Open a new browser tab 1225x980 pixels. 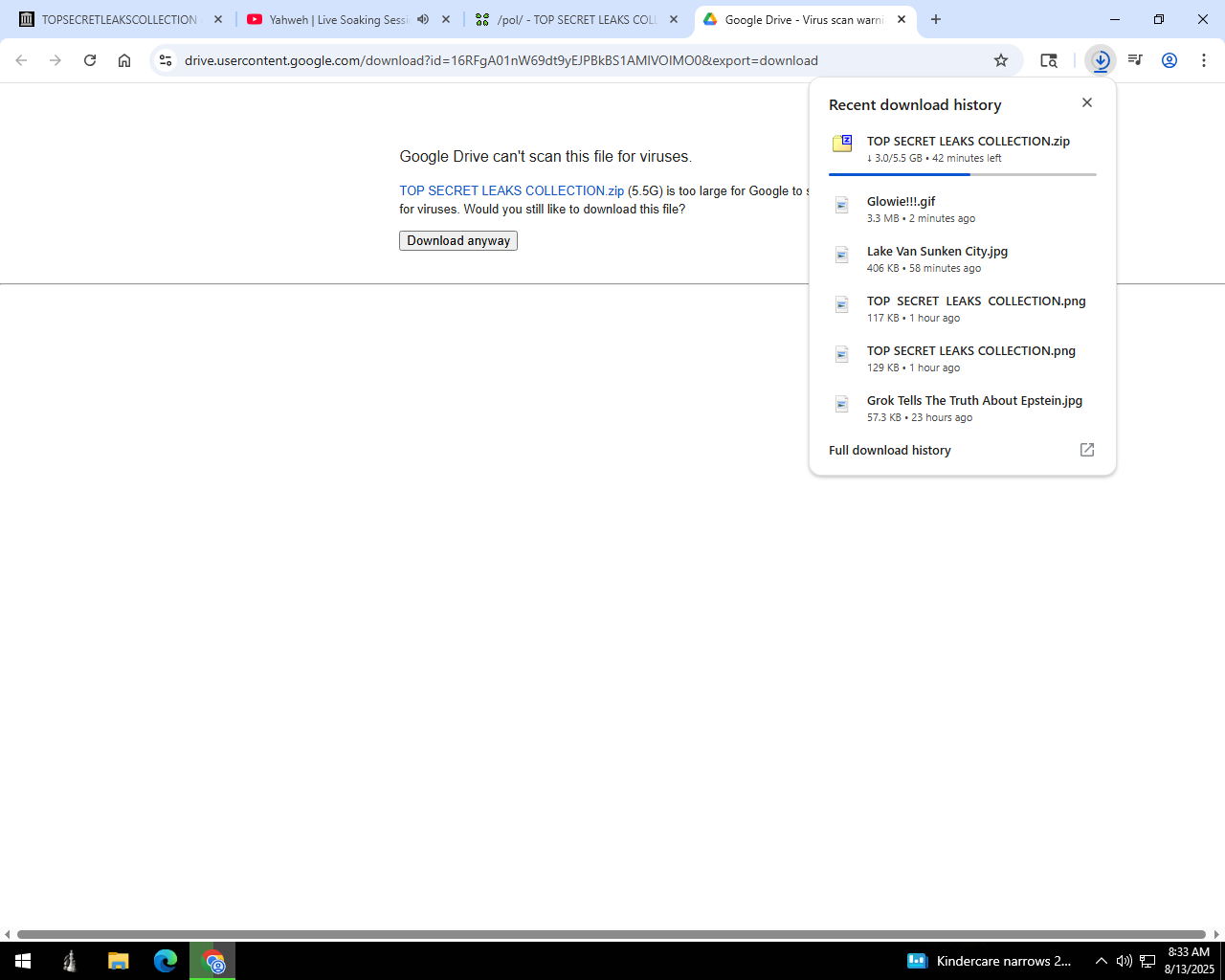tap(936, 19)
